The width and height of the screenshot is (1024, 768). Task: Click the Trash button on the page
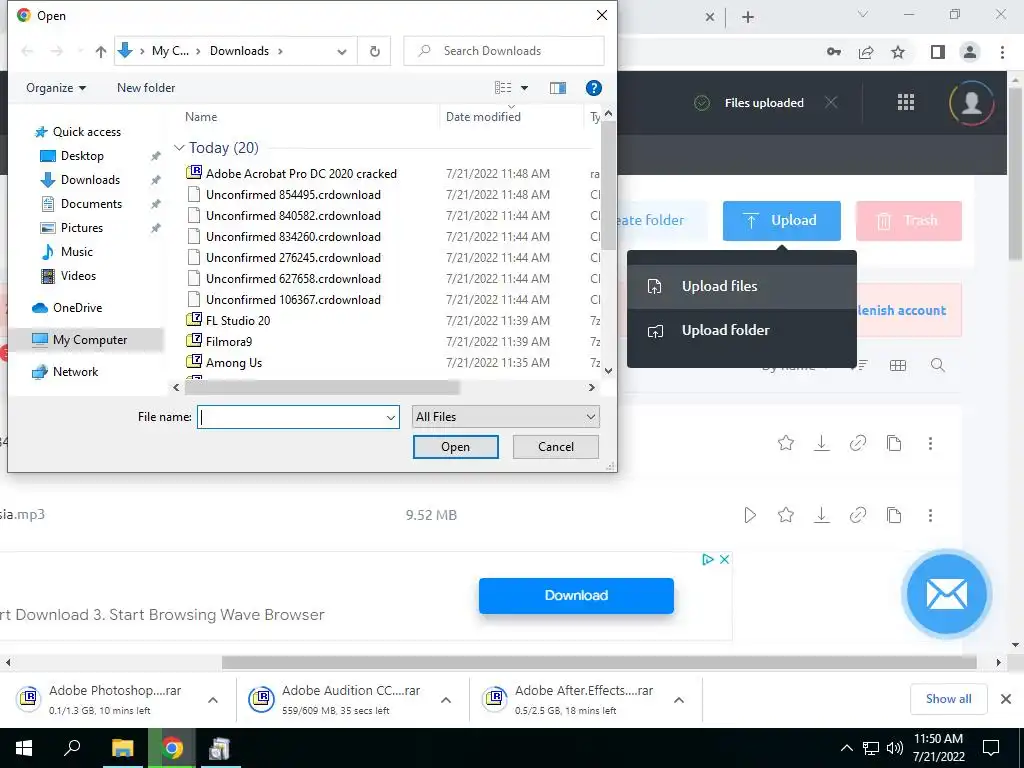[x=908, y=221]
